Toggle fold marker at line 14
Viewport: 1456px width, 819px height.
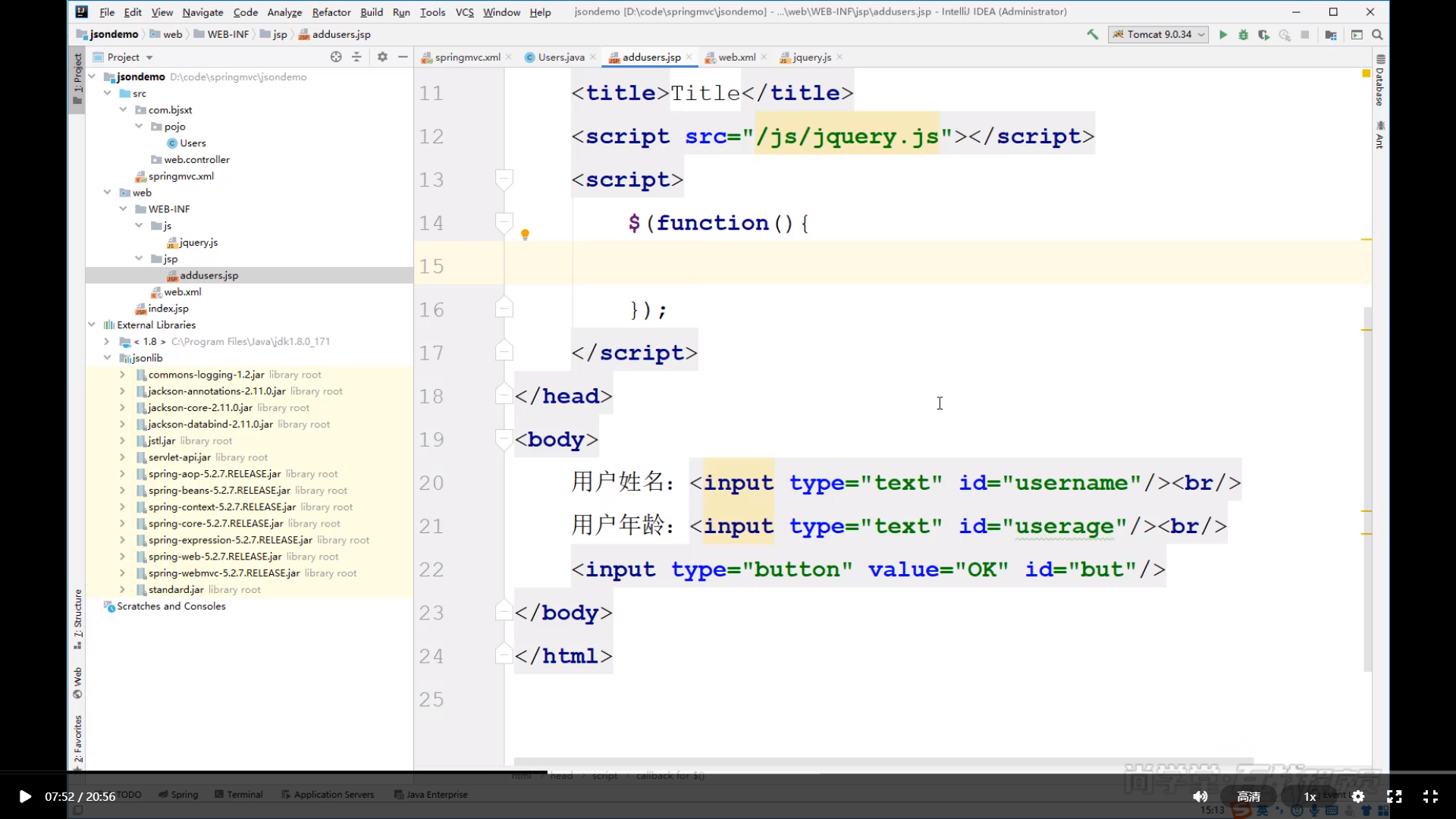[x=504, y=223]
